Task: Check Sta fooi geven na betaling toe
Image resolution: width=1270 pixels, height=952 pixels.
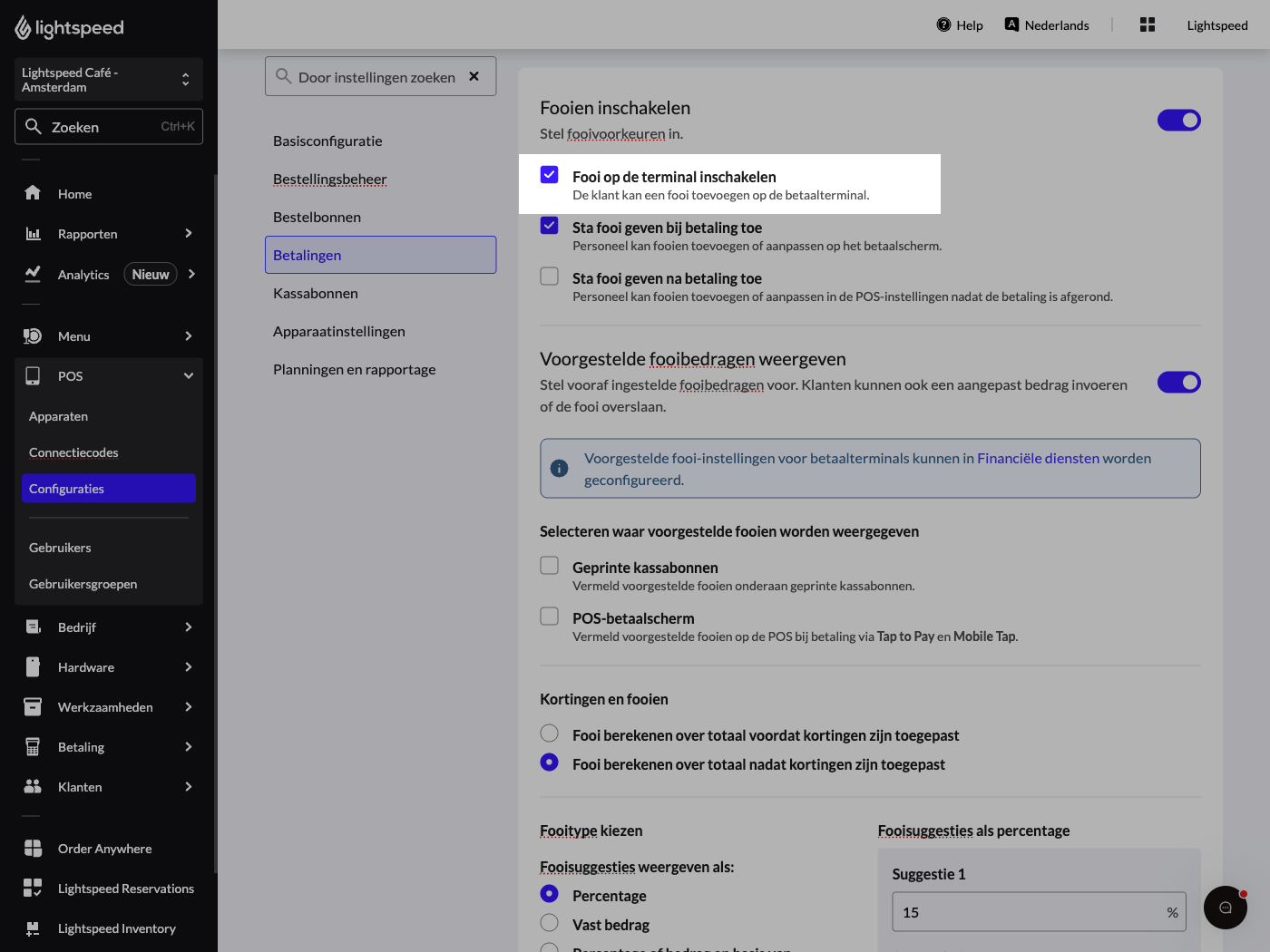Action: tap(550, 276)
